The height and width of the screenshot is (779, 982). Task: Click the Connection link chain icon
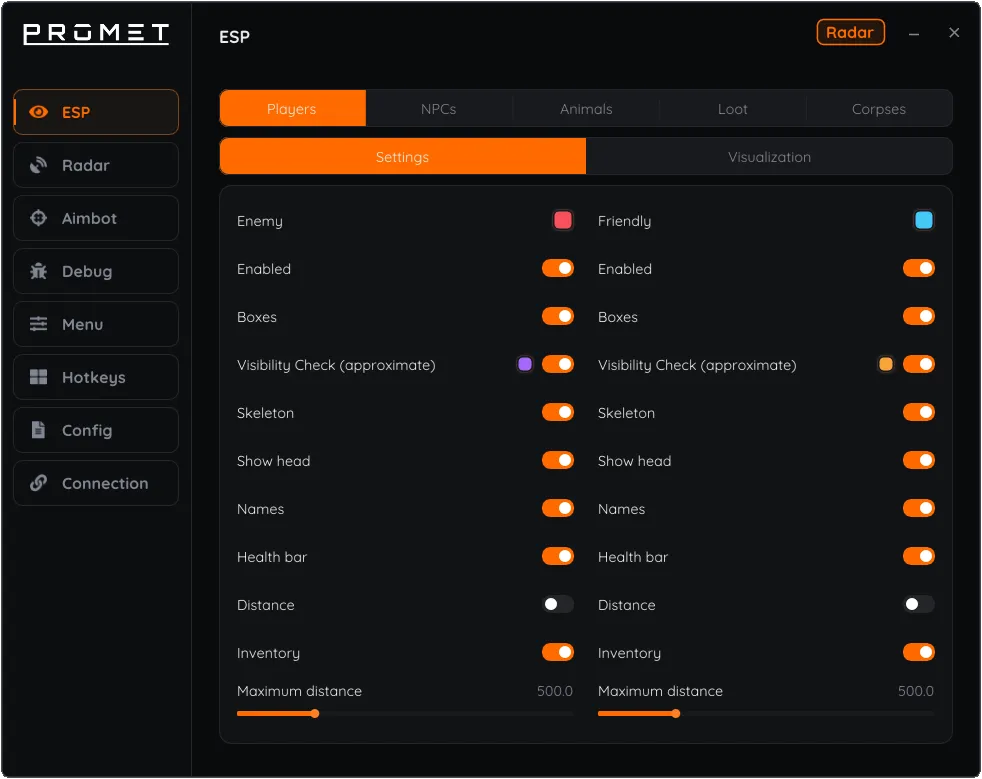click(38, 483)
